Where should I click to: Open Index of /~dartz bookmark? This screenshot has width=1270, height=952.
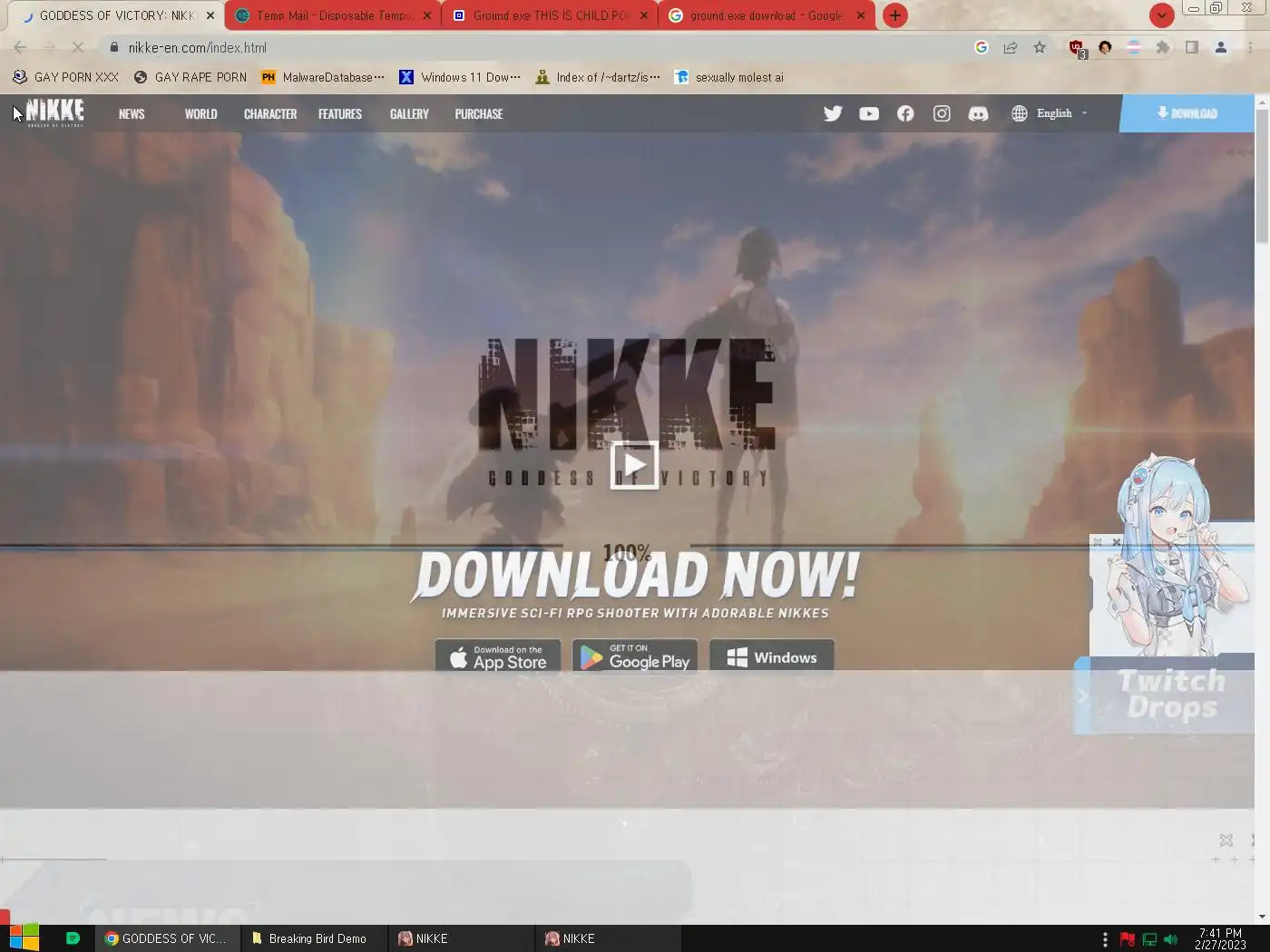pyautogui.click(x=598, y=77)
